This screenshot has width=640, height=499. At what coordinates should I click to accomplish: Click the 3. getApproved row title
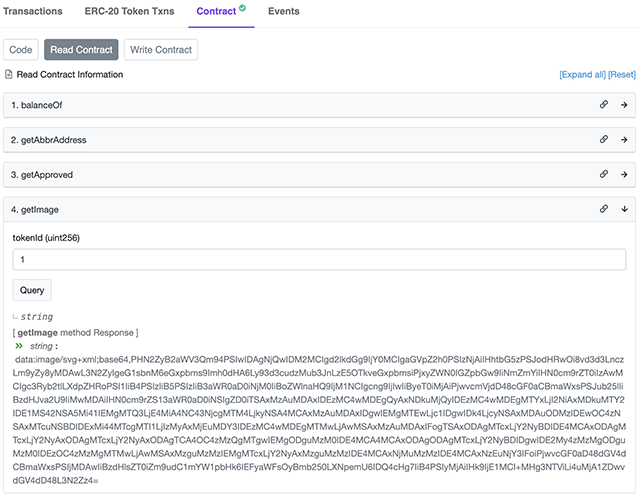point(42,175)
